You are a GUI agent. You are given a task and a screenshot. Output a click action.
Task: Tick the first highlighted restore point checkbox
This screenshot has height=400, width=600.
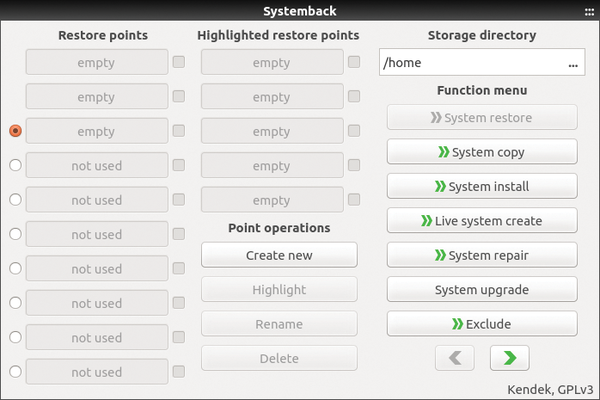click(x=354, y=62)
